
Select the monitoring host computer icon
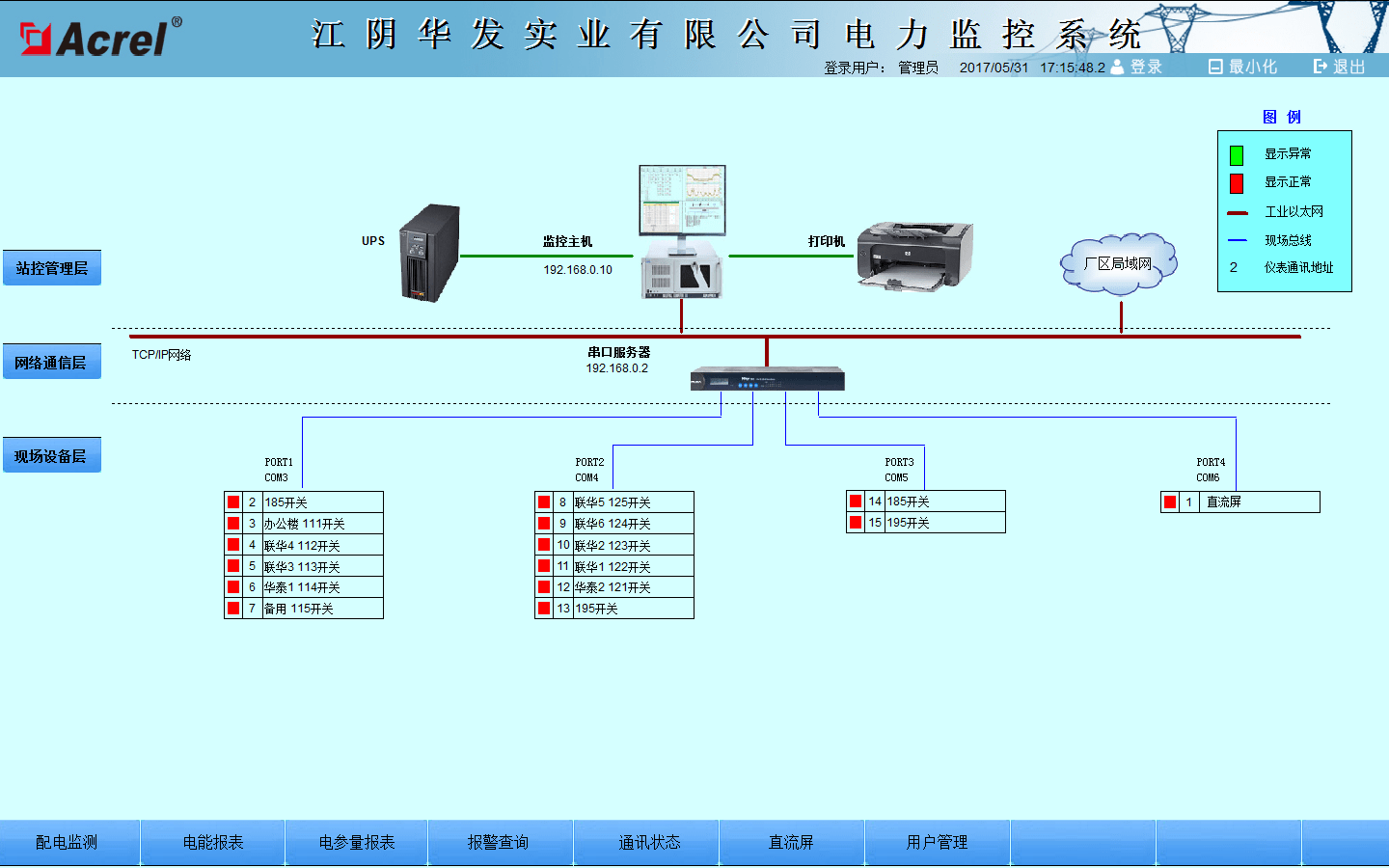click(682, 231)
